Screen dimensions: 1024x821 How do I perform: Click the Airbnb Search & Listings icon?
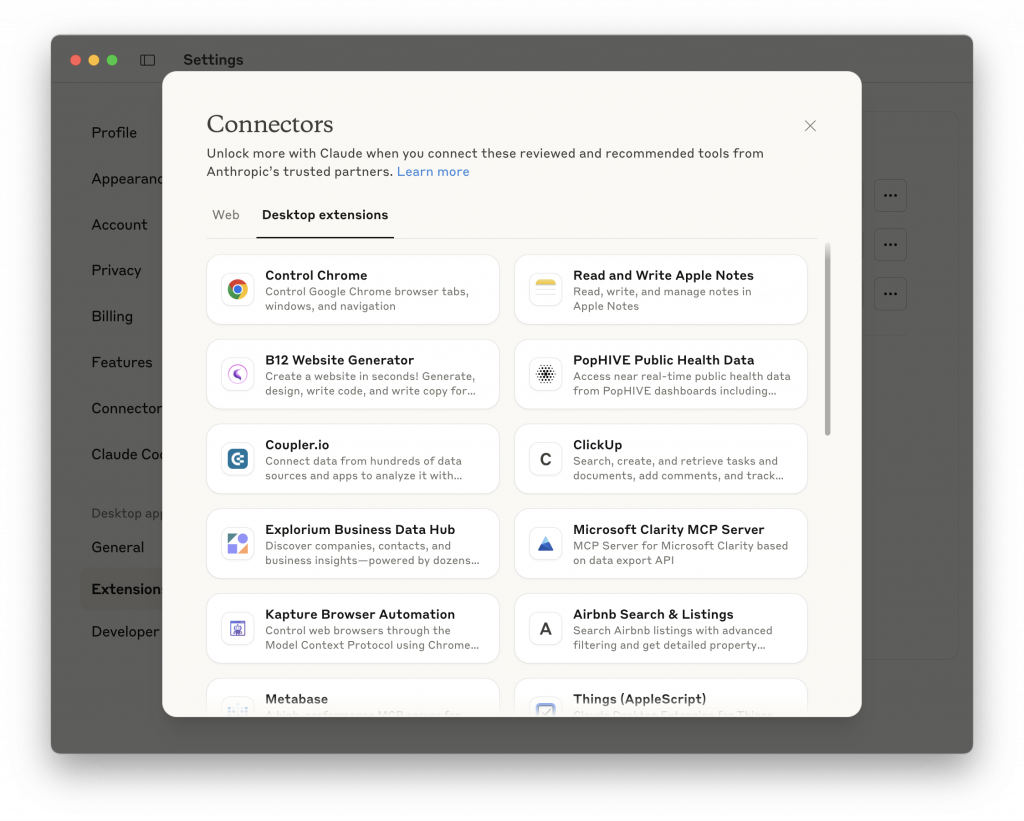(546, 629)
